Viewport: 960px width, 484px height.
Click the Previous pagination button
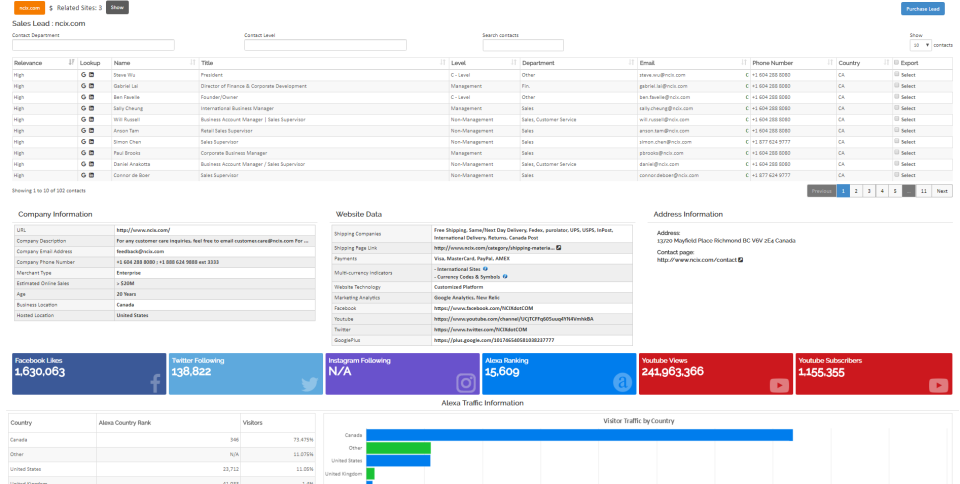click(x=821, y=191)
